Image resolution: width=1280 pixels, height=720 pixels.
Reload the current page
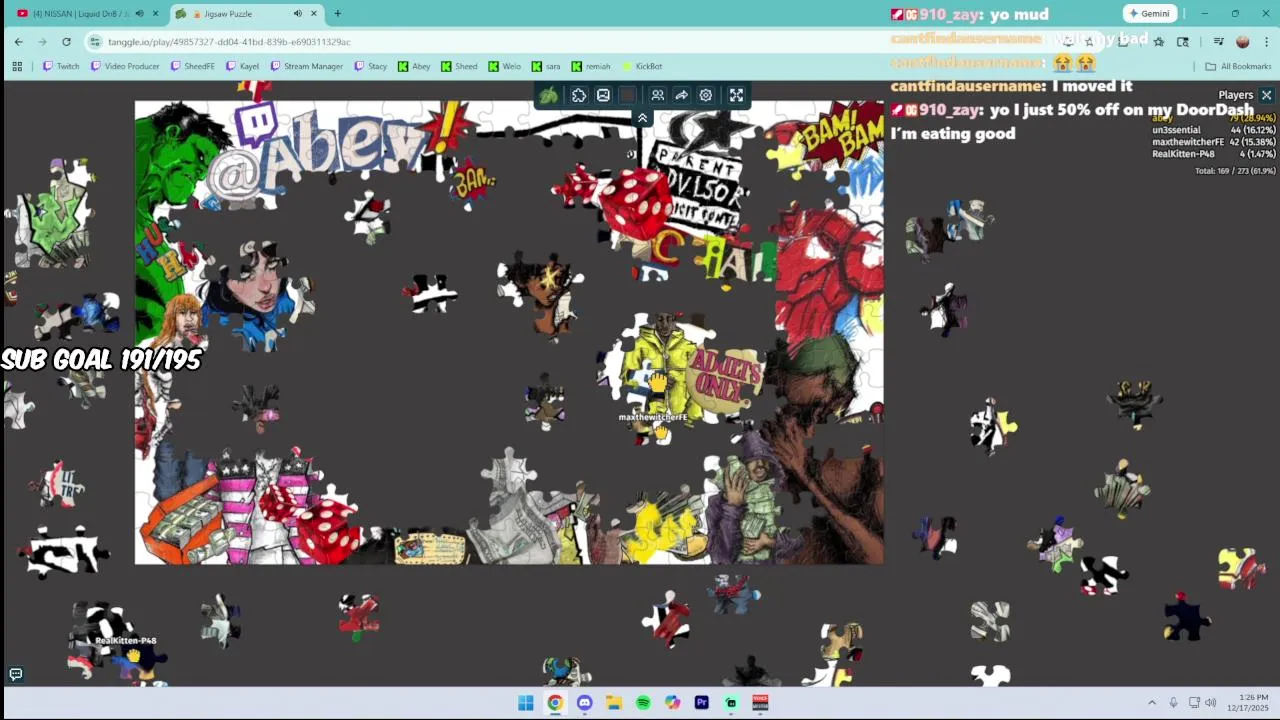66,42
